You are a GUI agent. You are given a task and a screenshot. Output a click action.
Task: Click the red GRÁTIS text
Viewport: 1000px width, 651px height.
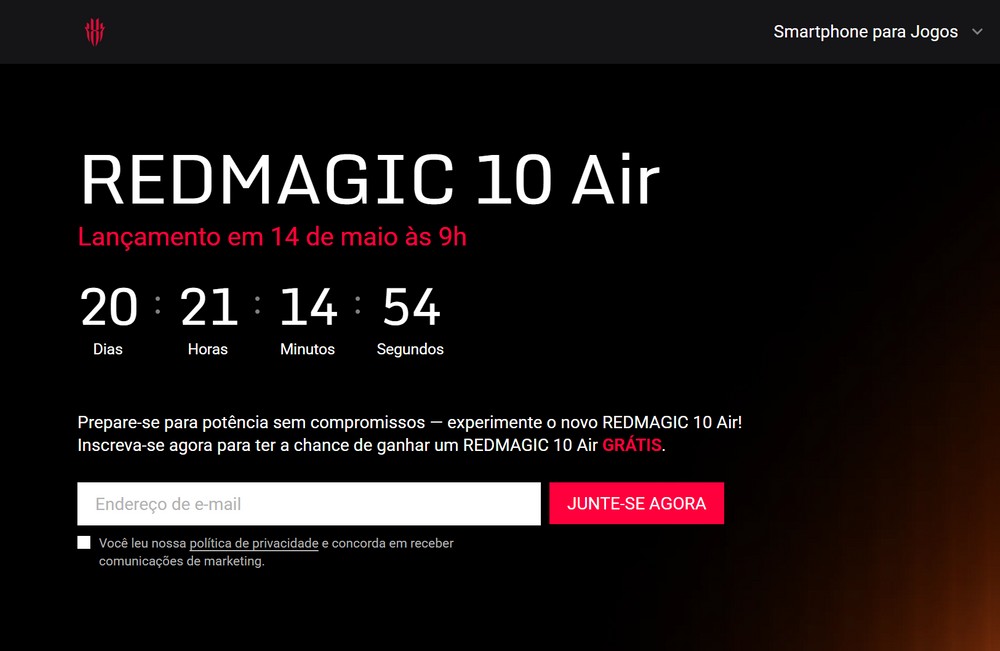632,445
